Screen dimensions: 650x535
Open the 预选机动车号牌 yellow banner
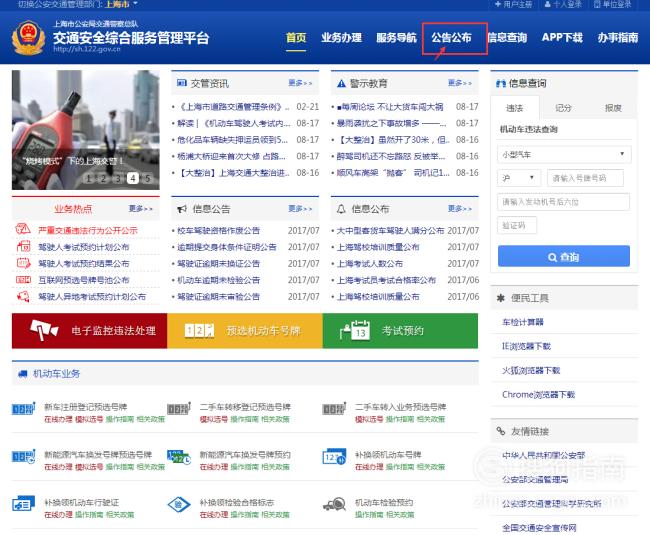[245, 331]
